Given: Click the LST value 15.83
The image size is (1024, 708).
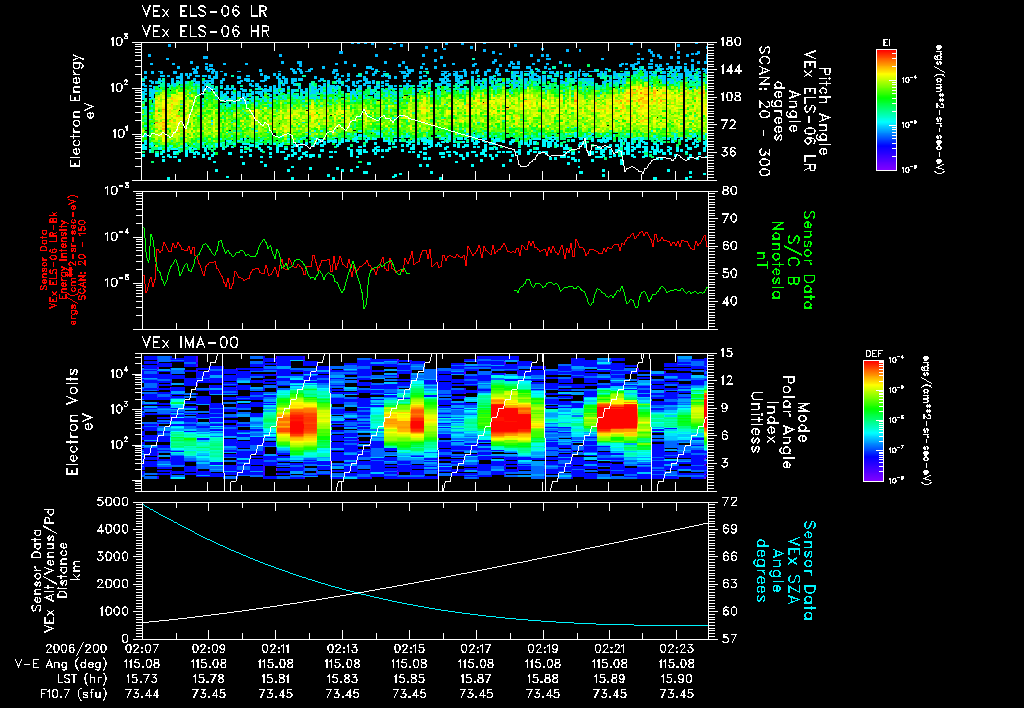Looking at the screenshot, I should [342, 679].
